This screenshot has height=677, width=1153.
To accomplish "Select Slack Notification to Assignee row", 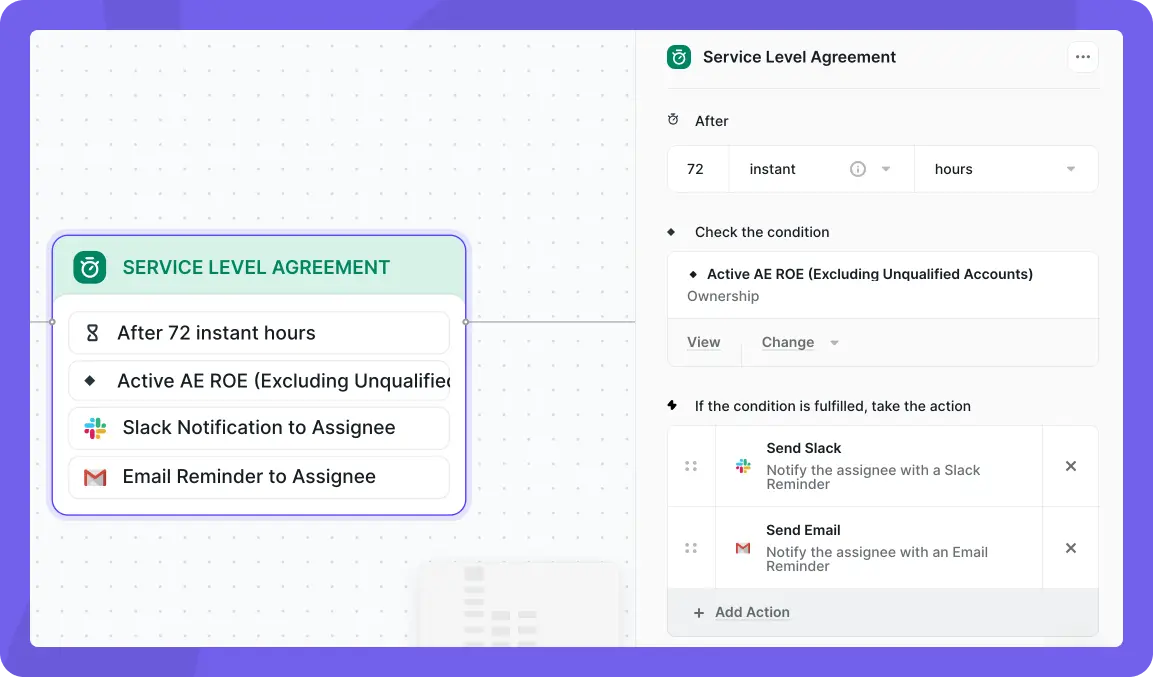I will (259, 428).
